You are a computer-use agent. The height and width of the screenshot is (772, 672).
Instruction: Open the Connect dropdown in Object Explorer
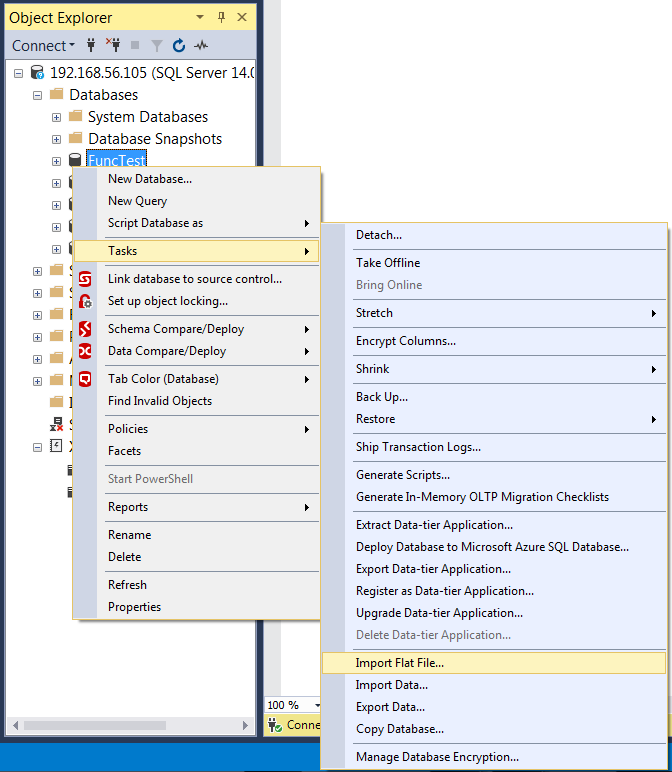(x=43, y=45)
